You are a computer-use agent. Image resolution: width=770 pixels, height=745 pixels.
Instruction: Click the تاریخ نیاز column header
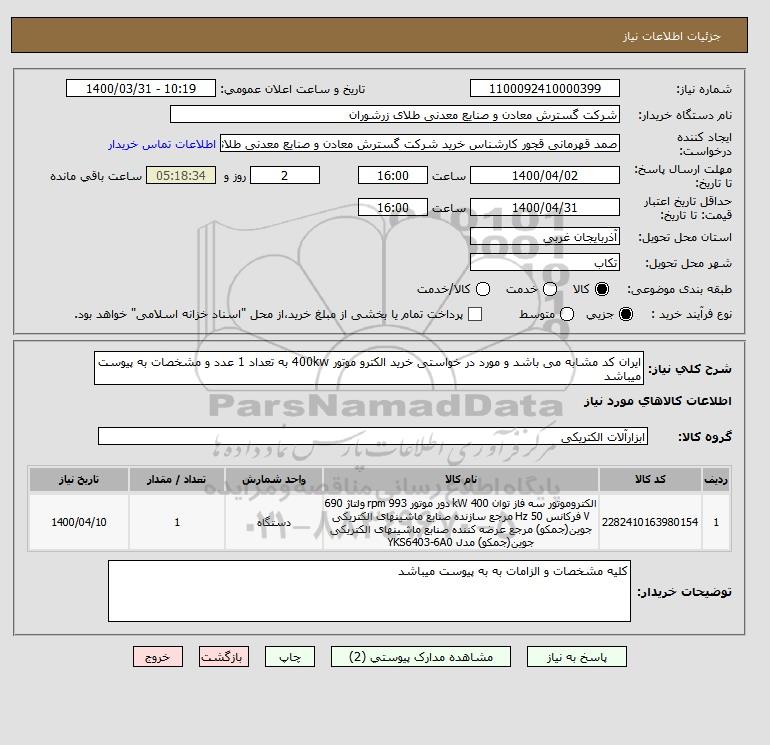[x=79, y=479]
